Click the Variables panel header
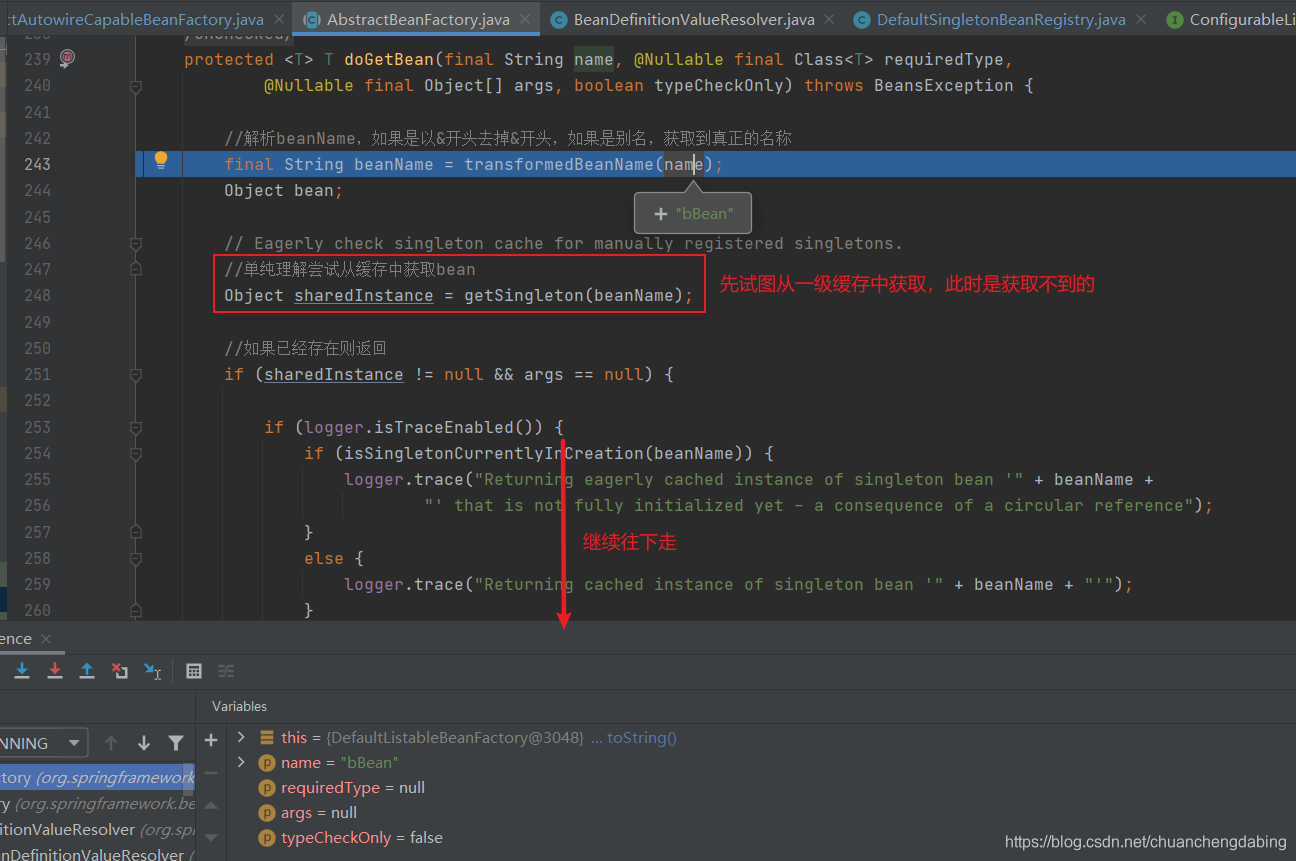The width and height of the screenshot is (1296, 861). pos(239,706)
